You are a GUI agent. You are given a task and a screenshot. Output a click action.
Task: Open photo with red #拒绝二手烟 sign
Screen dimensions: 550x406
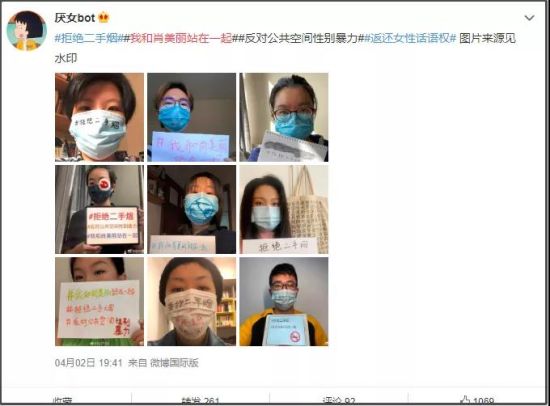(99, 209)
